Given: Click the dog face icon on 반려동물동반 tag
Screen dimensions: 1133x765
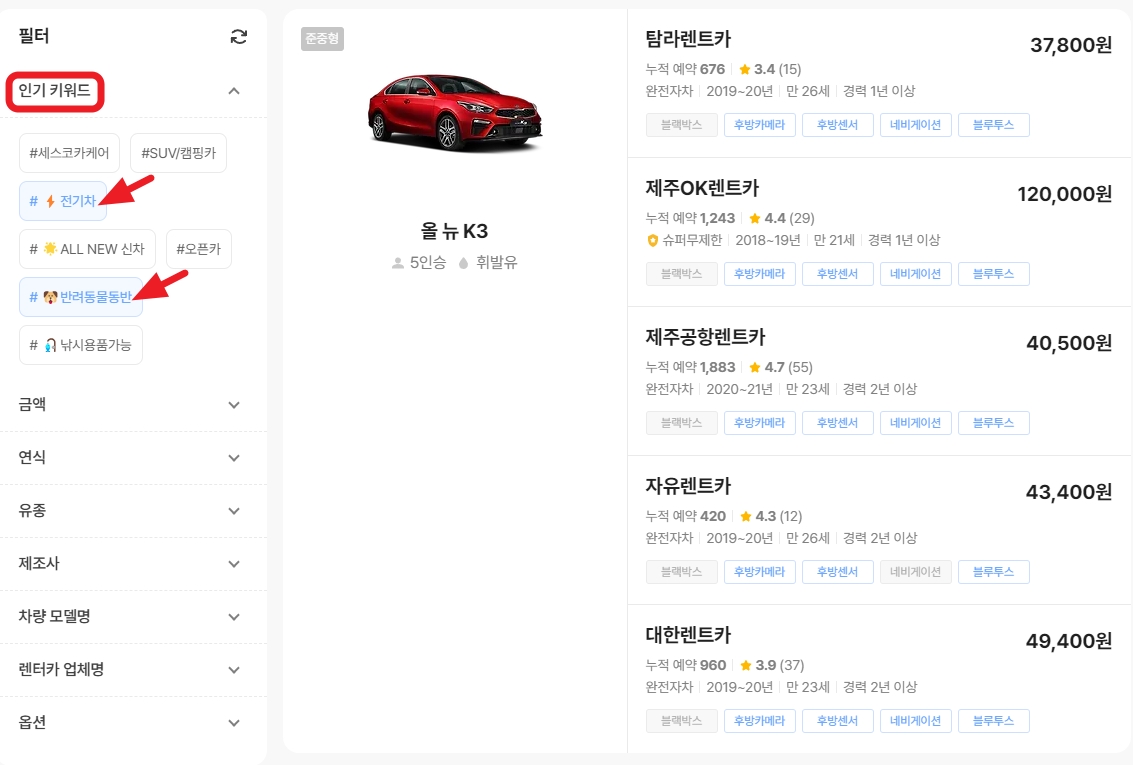Looking at the screenshot, I should point(51,296).
